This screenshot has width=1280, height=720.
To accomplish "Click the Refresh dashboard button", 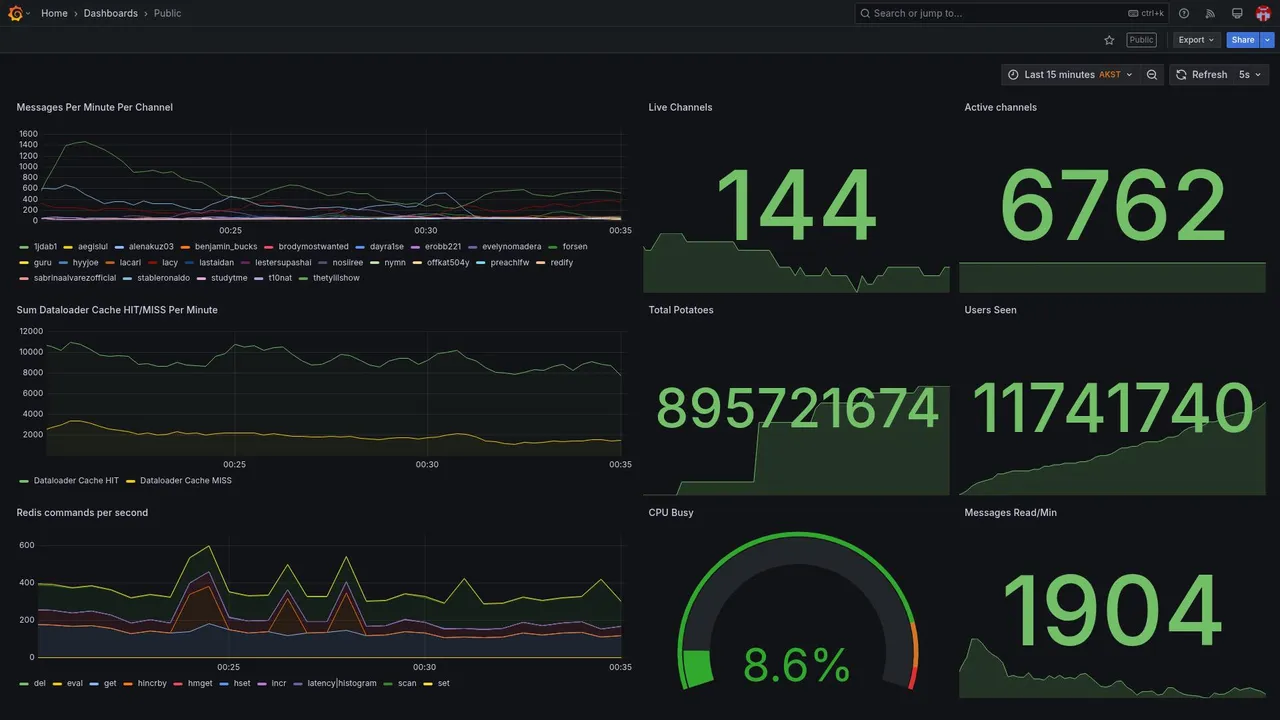I will (x=1201, y=75).
